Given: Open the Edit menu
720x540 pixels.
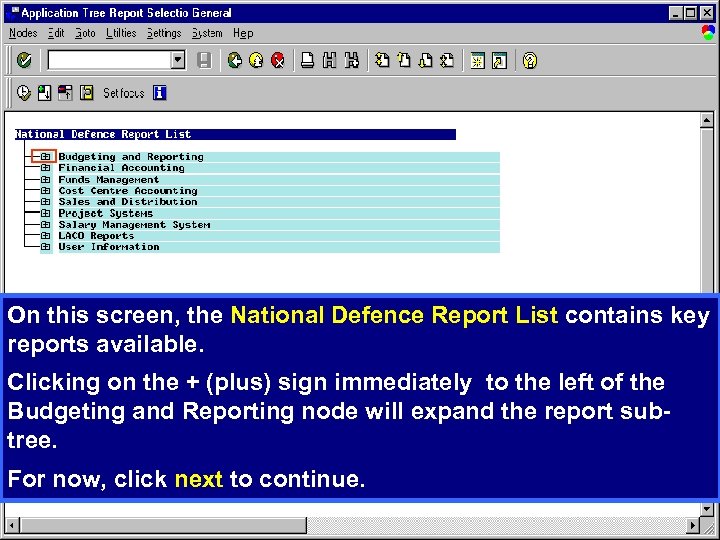Looking at the screenshot, I should tap(56, 33).
